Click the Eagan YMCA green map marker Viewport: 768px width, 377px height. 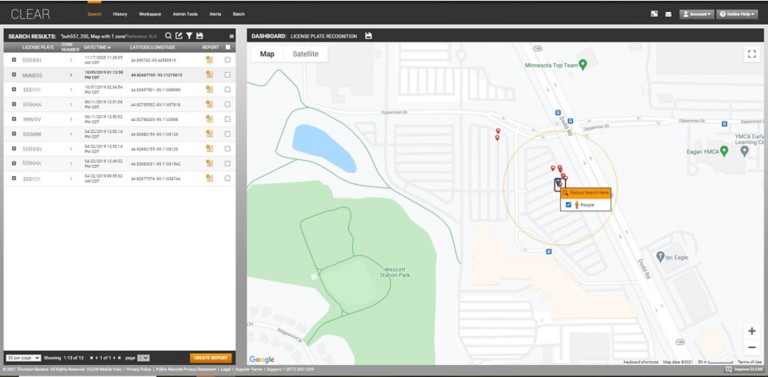point(724,151)
